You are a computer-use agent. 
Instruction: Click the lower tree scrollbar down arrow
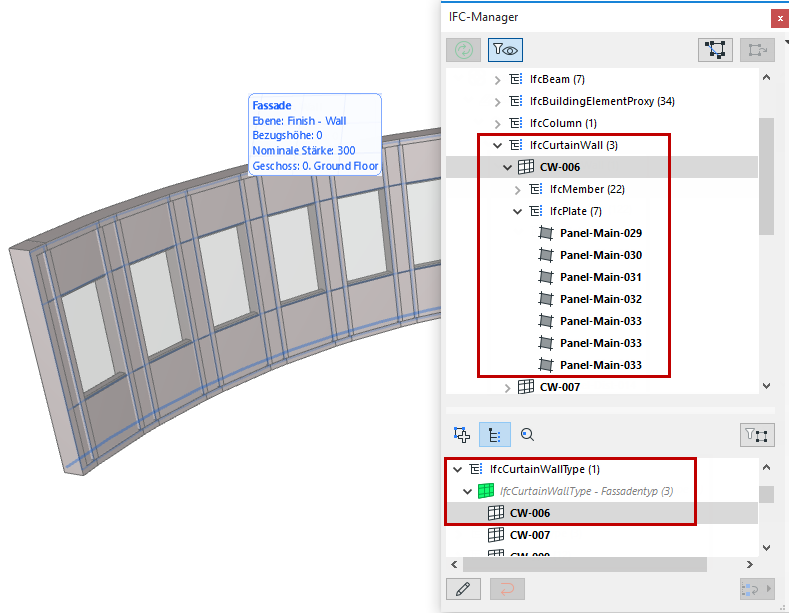pyautogui.click(x=766, y=548)
